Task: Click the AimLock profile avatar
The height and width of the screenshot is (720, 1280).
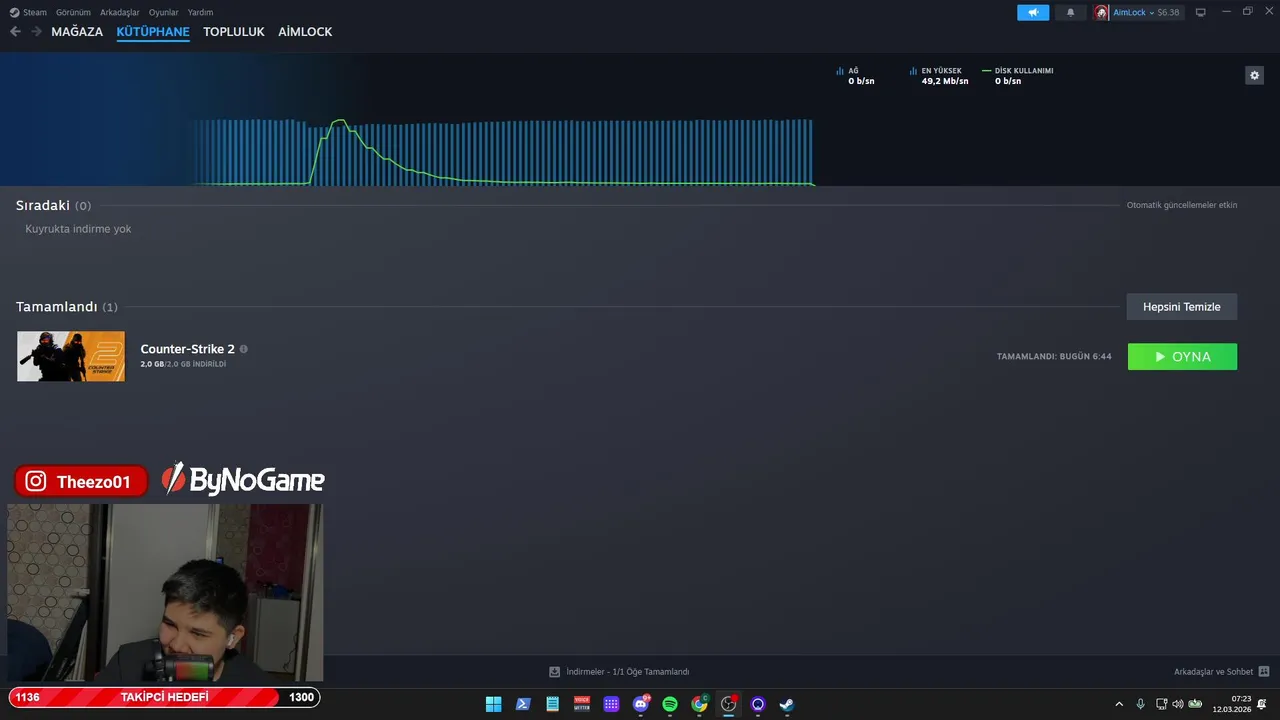Action: tap(1101, 12)
